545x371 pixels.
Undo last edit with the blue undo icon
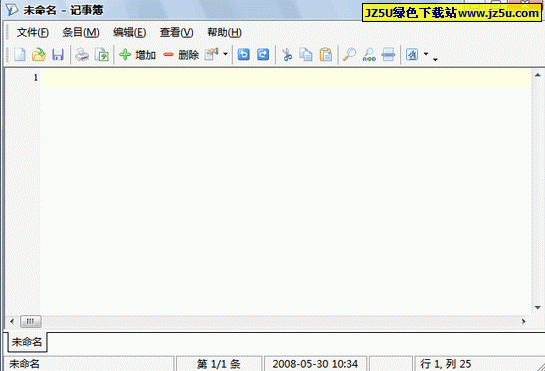[244, 55]
